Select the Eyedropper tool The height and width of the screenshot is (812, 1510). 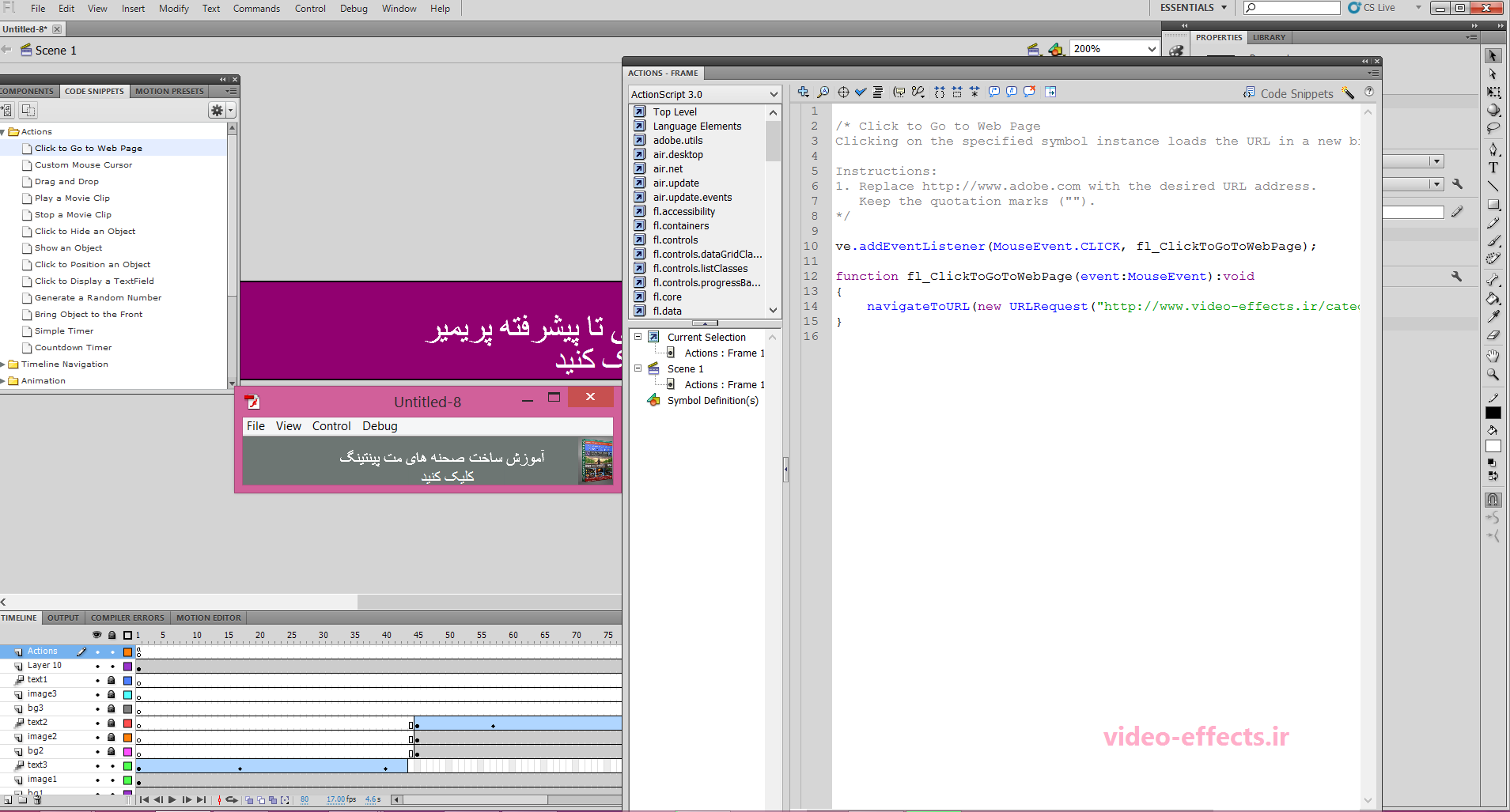click(x=1493, y=317)
